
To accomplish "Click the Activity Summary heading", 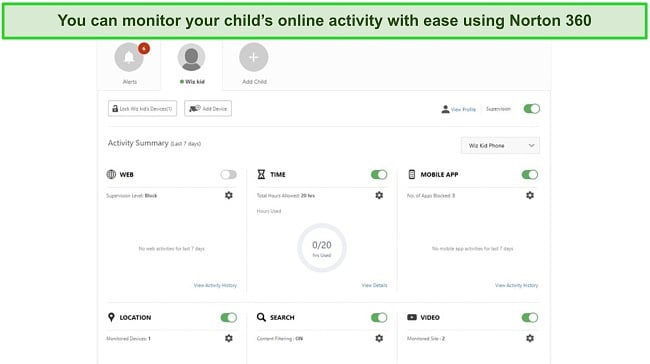I will coord(154,143).
